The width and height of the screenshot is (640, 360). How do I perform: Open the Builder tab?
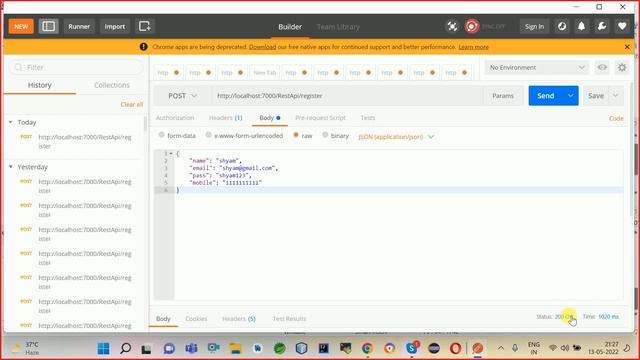(x=290, y=27)
